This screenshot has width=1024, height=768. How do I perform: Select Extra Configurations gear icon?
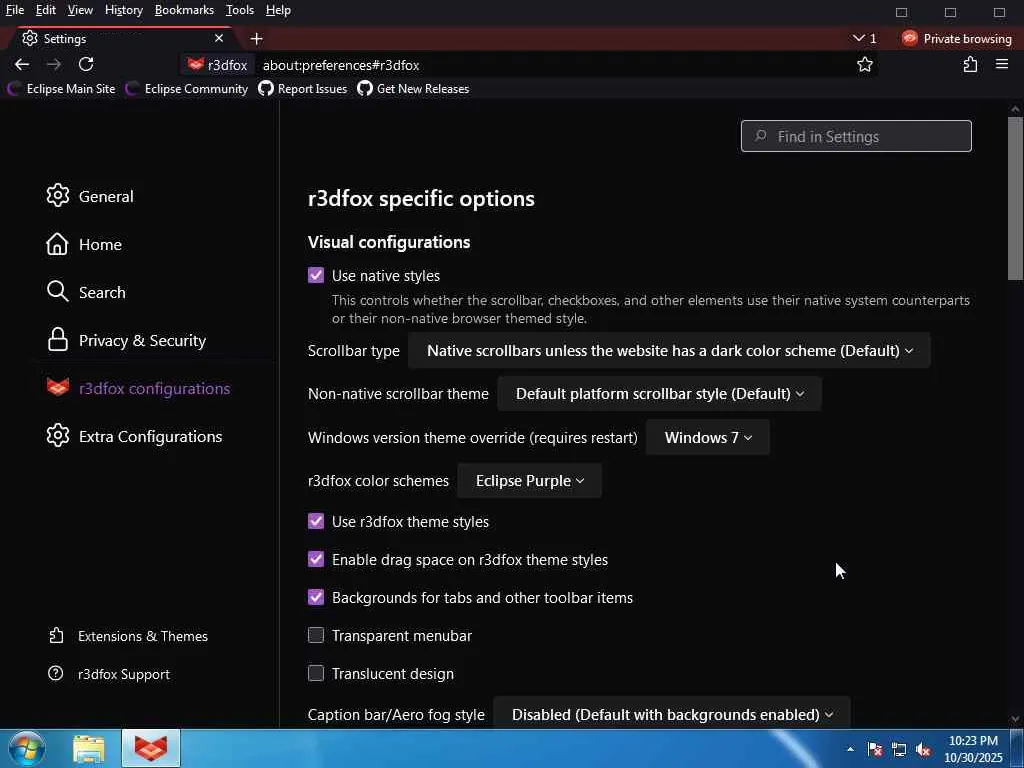(57, 436)
